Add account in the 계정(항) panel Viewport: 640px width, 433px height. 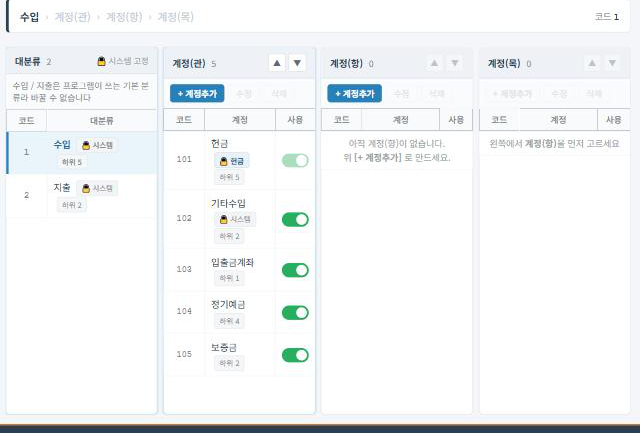tap(355, 93)
